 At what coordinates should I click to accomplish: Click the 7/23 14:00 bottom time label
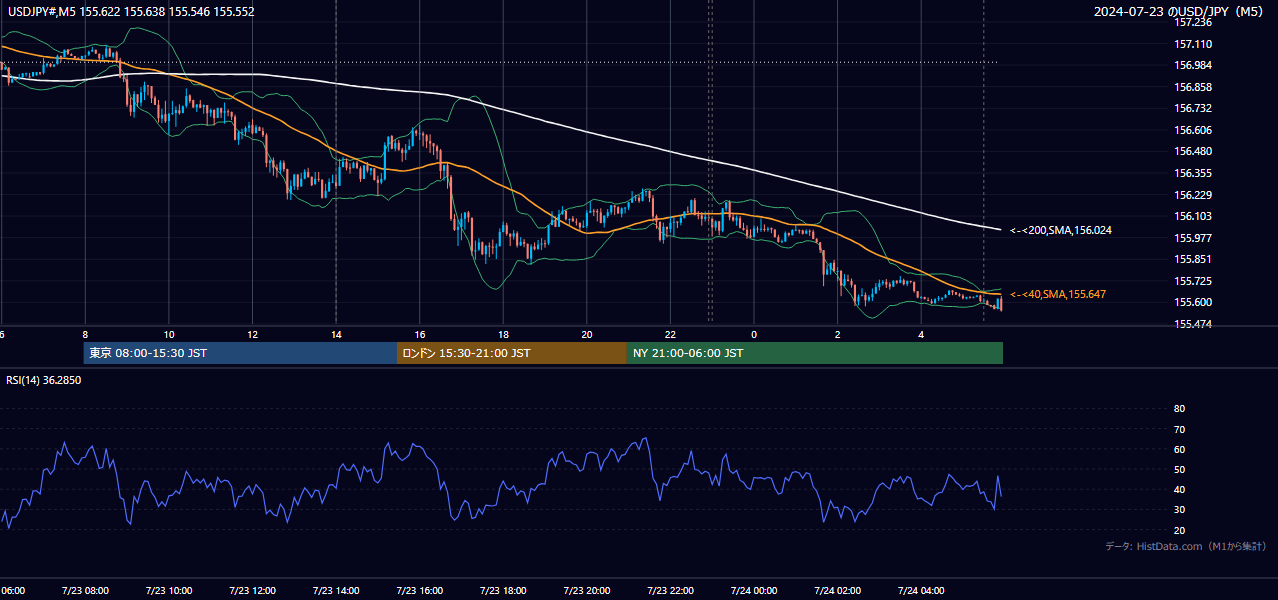point(336,590)
